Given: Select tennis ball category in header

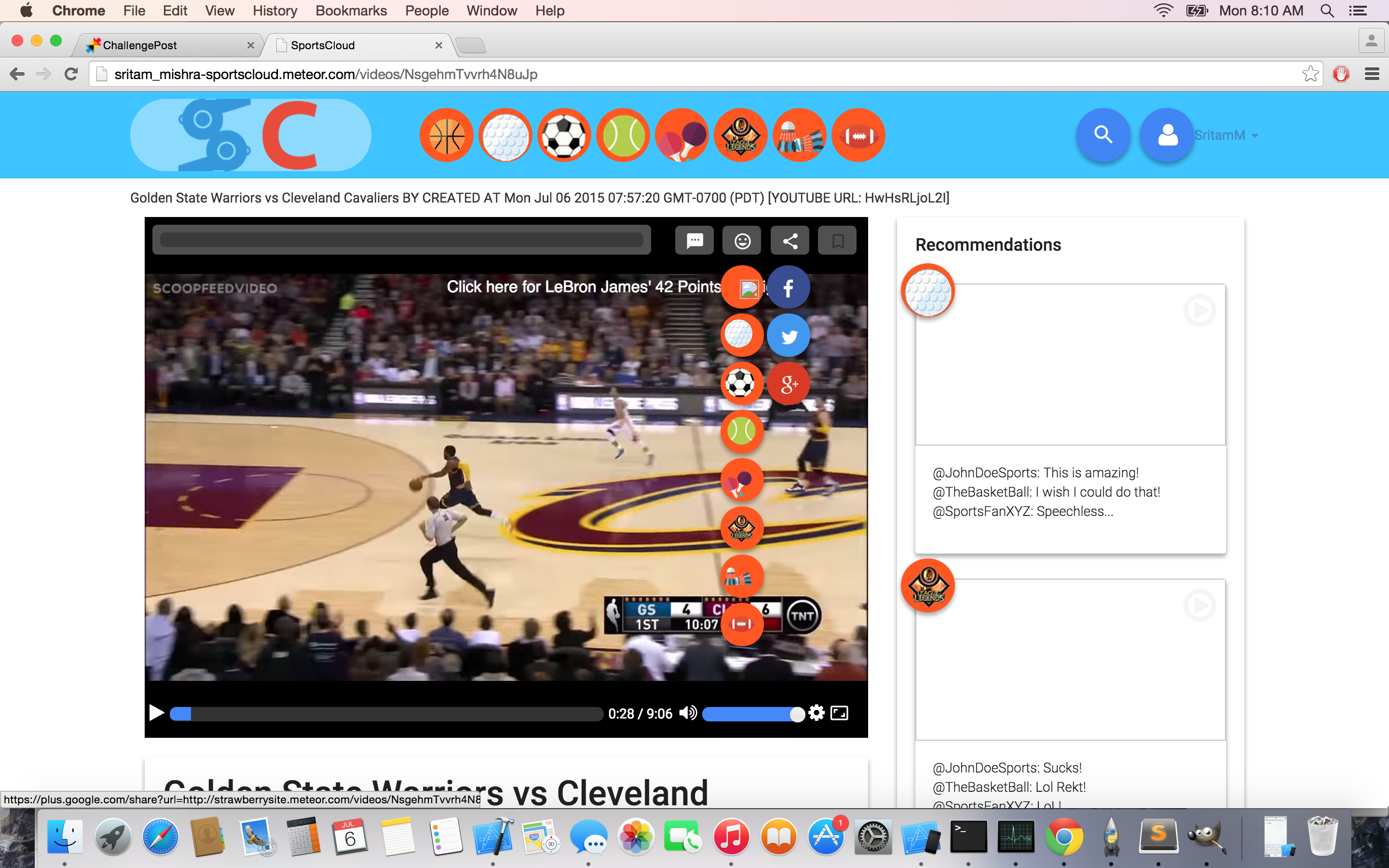Looking at the screenshot, I should (623, 136).
